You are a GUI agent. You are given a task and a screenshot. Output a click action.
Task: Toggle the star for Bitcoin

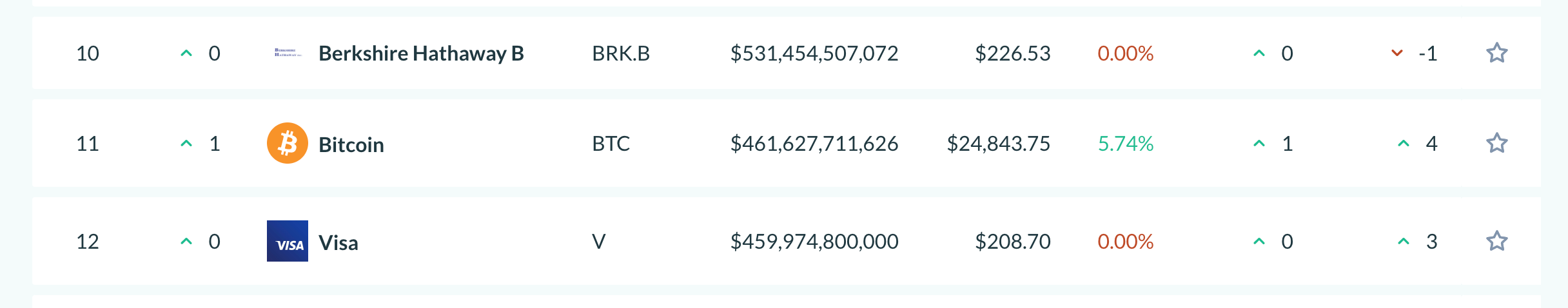(x=1496, y=143)
